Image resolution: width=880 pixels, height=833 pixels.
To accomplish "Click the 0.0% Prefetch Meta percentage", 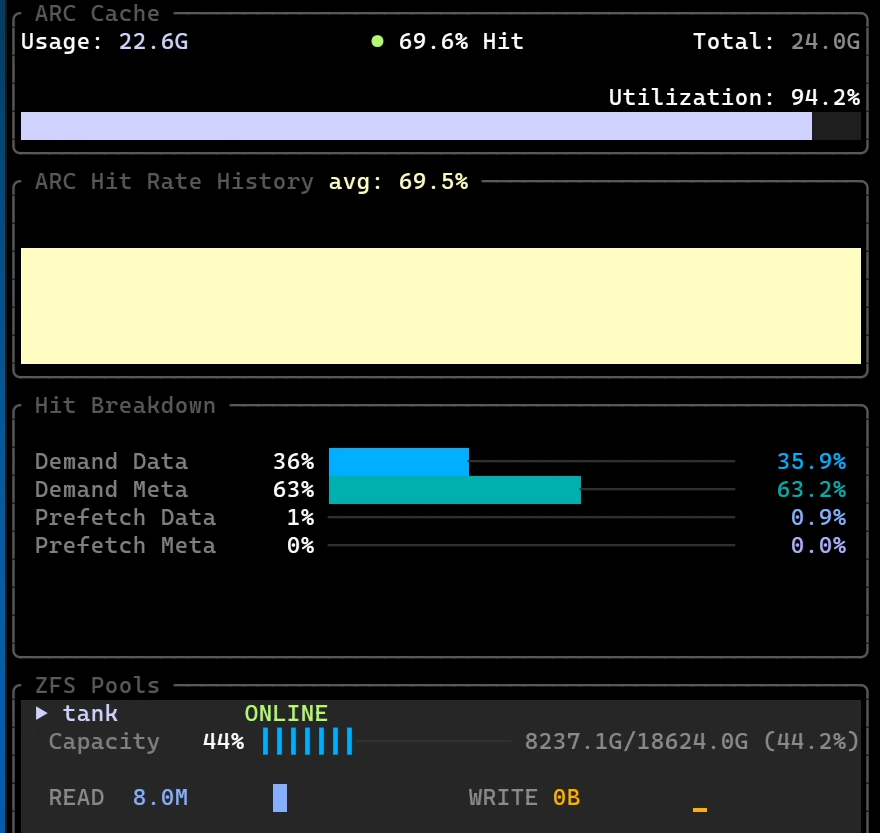I will point(818,546).
